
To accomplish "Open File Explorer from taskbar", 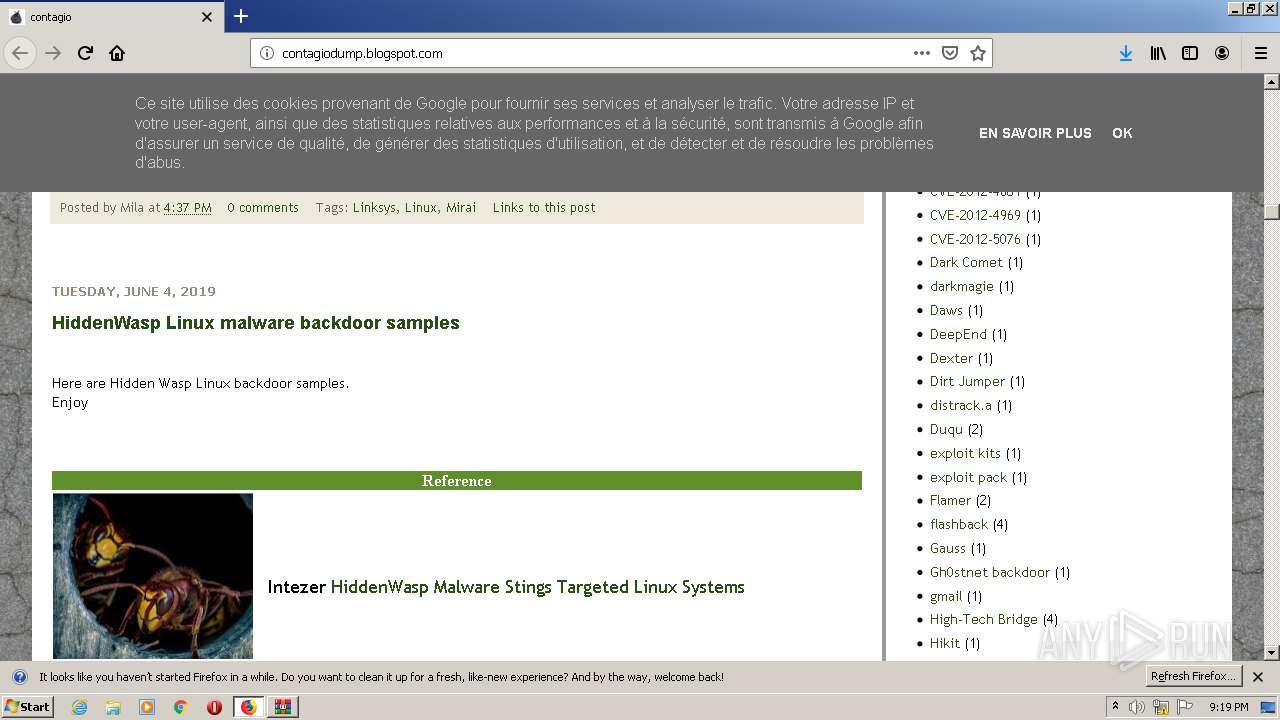I will [113, 707].
